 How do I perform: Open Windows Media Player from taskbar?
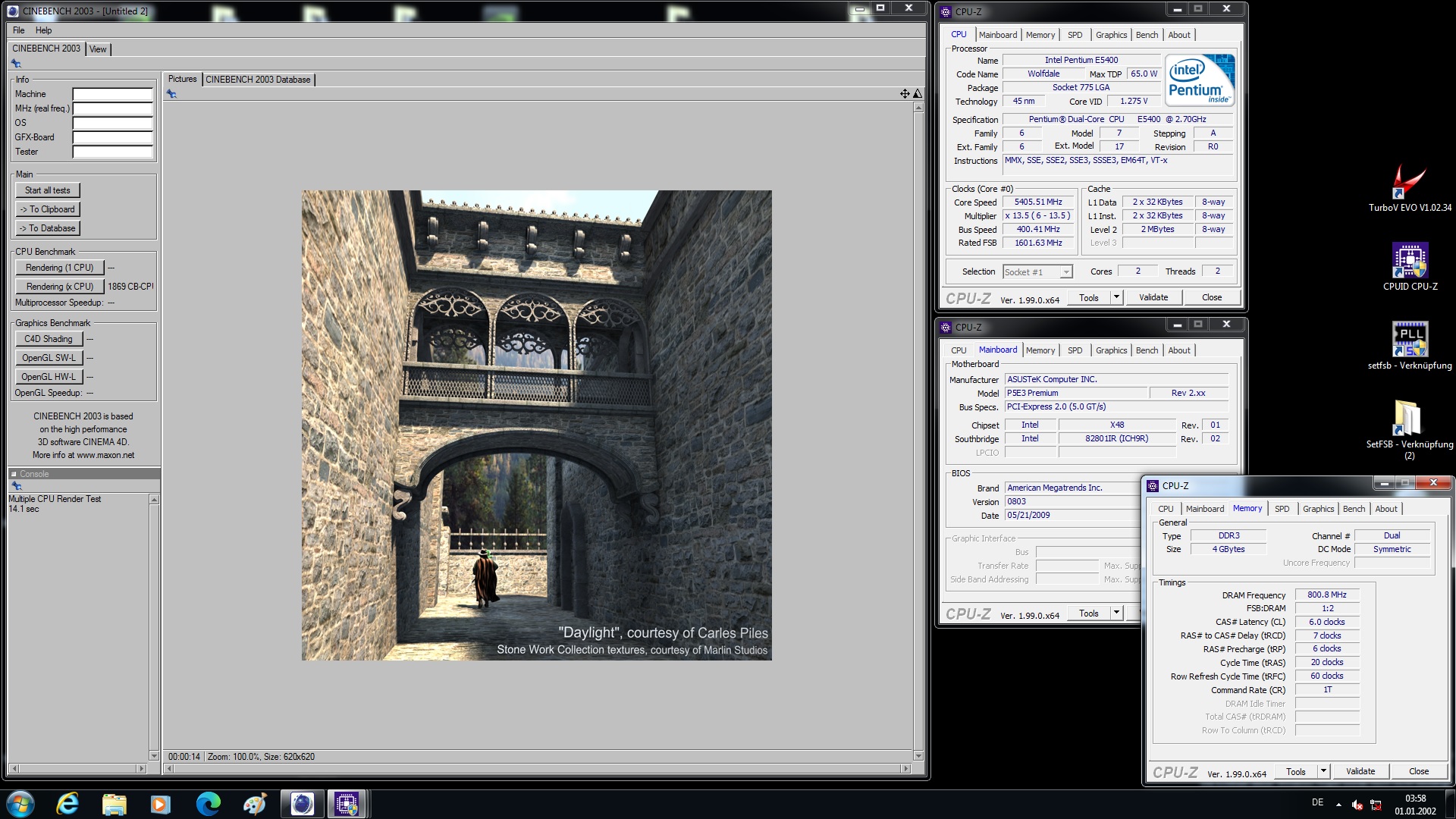coord(161,804)
